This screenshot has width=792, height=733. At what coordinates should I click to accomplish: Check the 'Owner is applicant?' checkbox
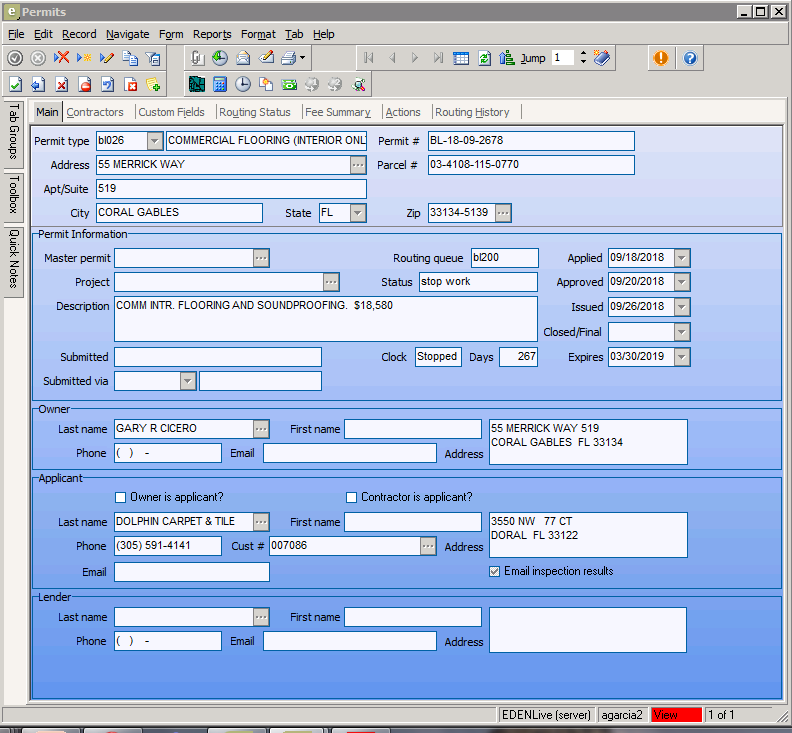click(x=121, y=497)
